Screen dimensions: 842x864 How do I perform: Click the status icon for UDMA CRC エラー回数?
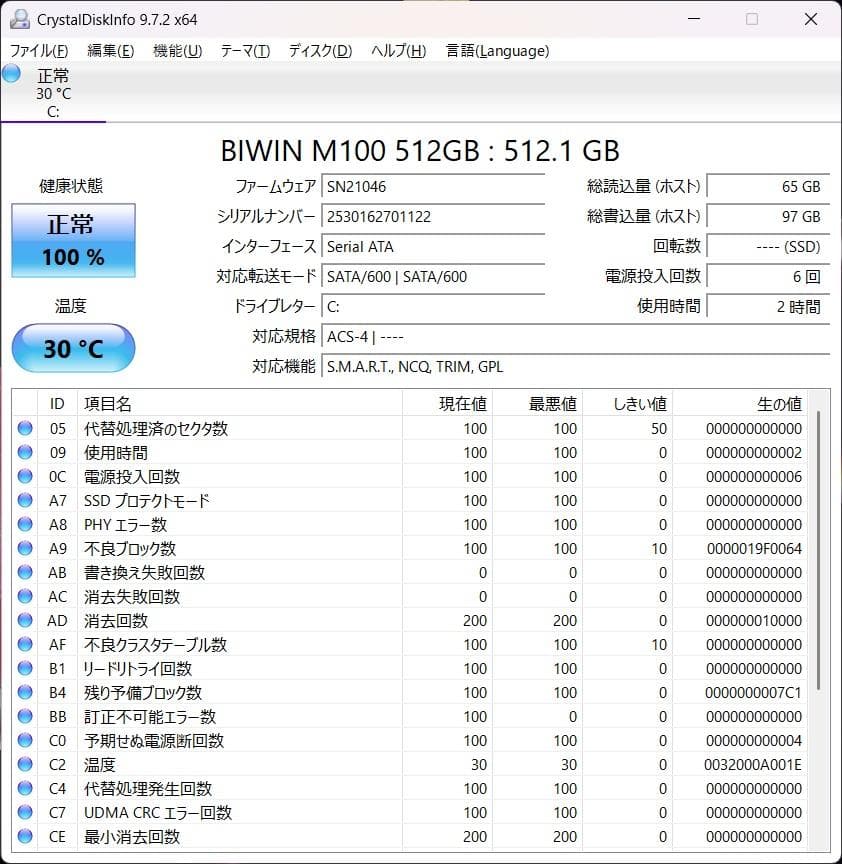[x=25, y=813]
